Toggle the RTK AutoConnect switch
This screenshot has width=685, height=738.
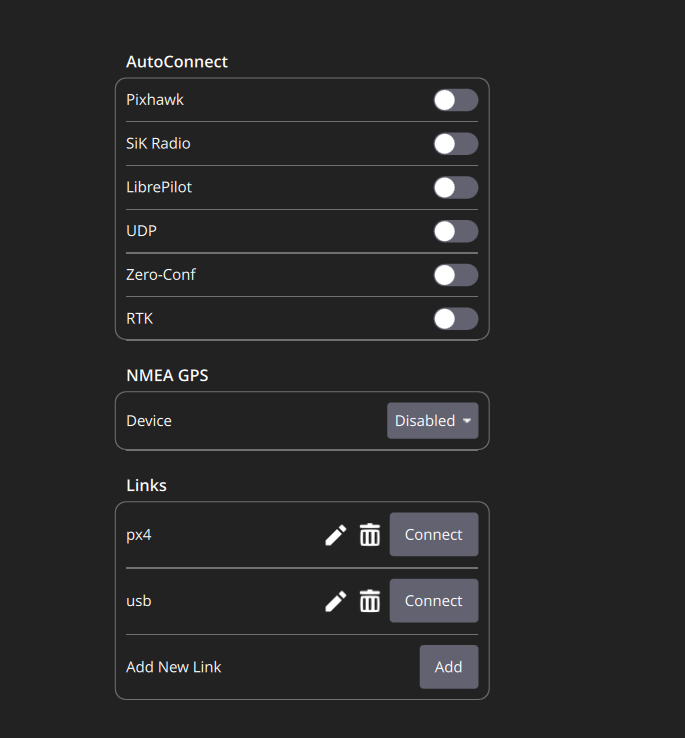coord(455,319)
